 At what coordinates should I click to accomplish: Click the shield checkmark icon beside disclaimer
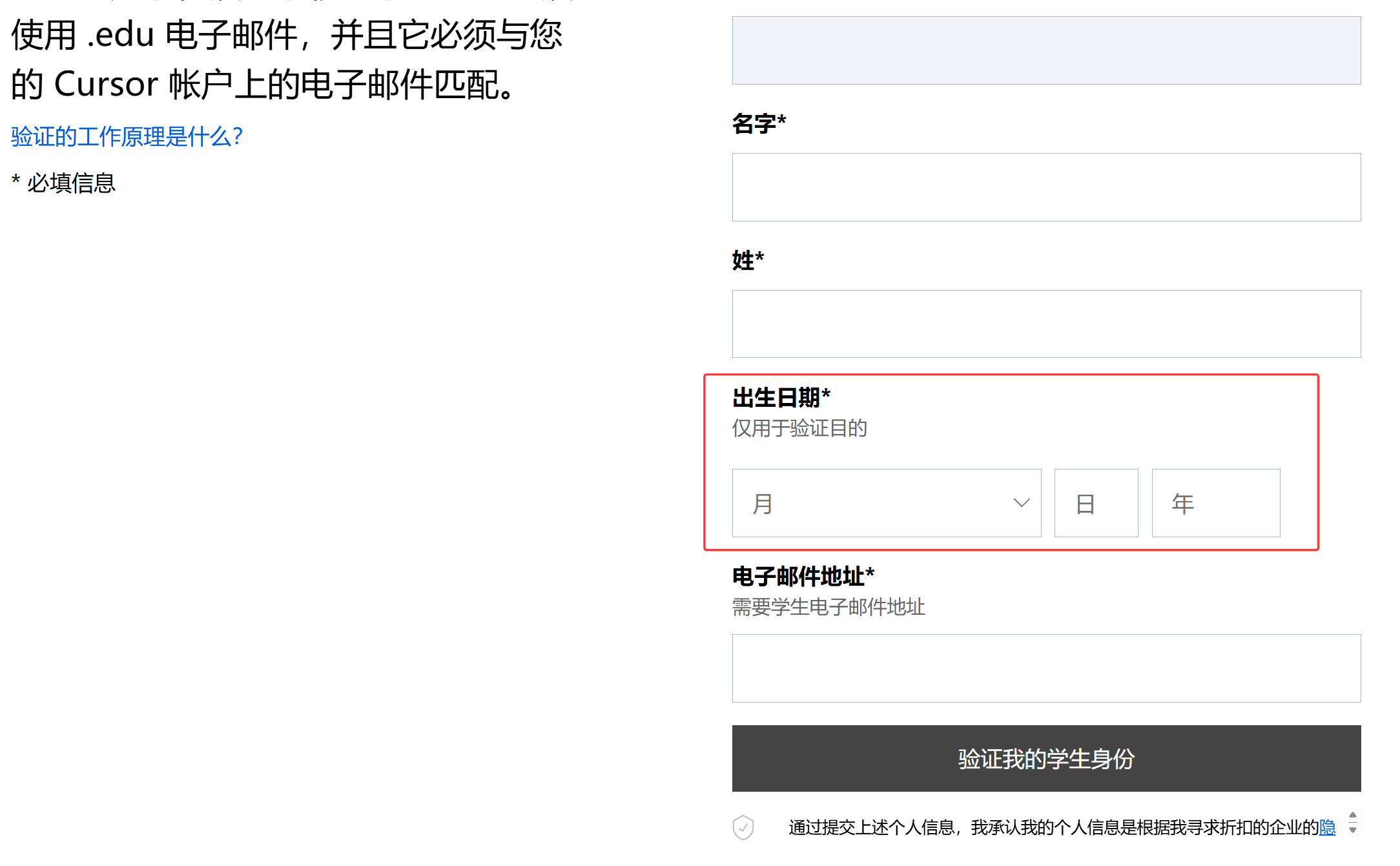(x=743, y=827)
